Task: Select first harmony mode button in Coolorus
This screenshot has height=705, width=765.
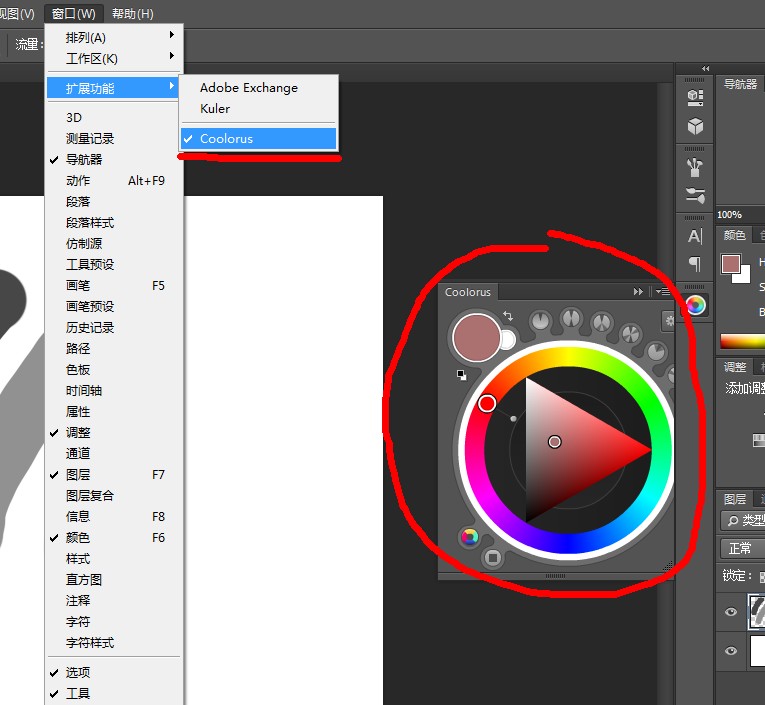Action: pos(540,321)
